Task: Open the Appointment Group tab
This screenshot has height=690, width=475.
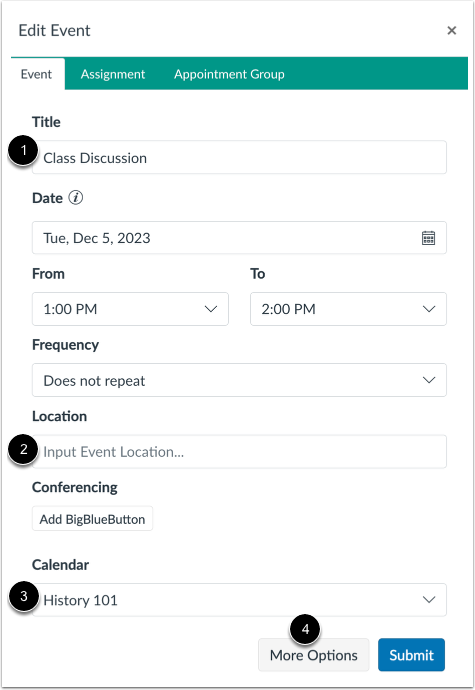Action: tap(229, 74)
